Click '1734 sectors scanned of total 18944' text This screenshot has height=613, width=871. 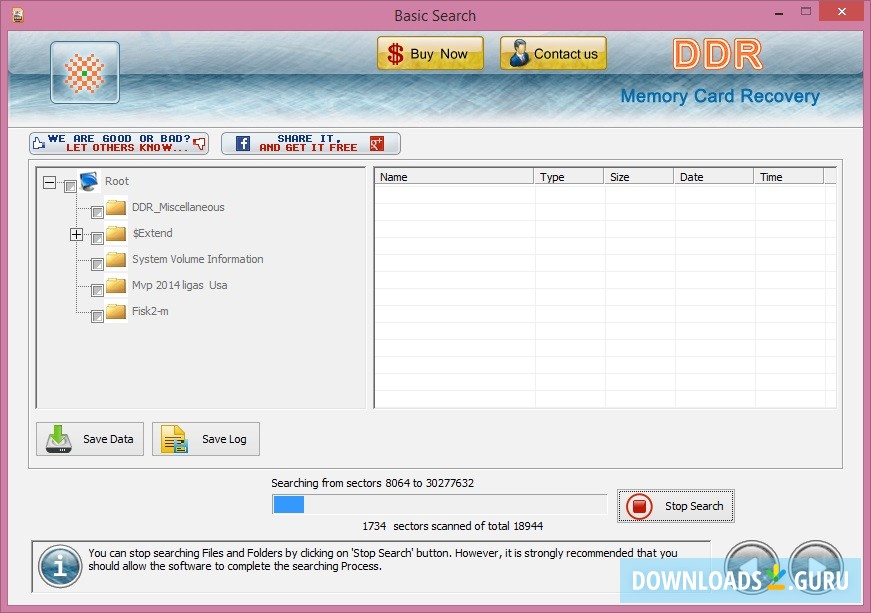pyautogui.click(x=453, y=526)
